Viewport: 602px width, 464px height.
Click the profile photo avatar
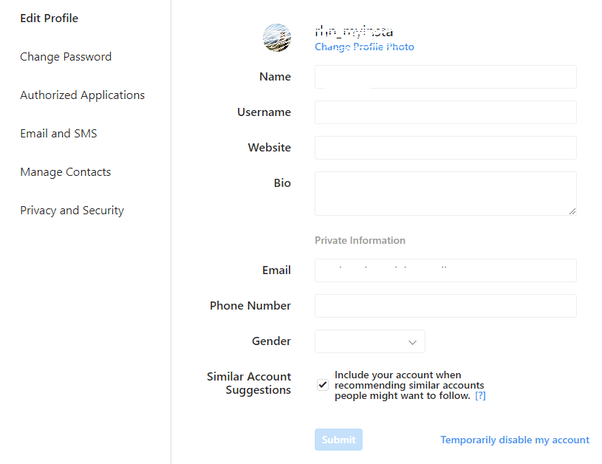pos(277,38)
